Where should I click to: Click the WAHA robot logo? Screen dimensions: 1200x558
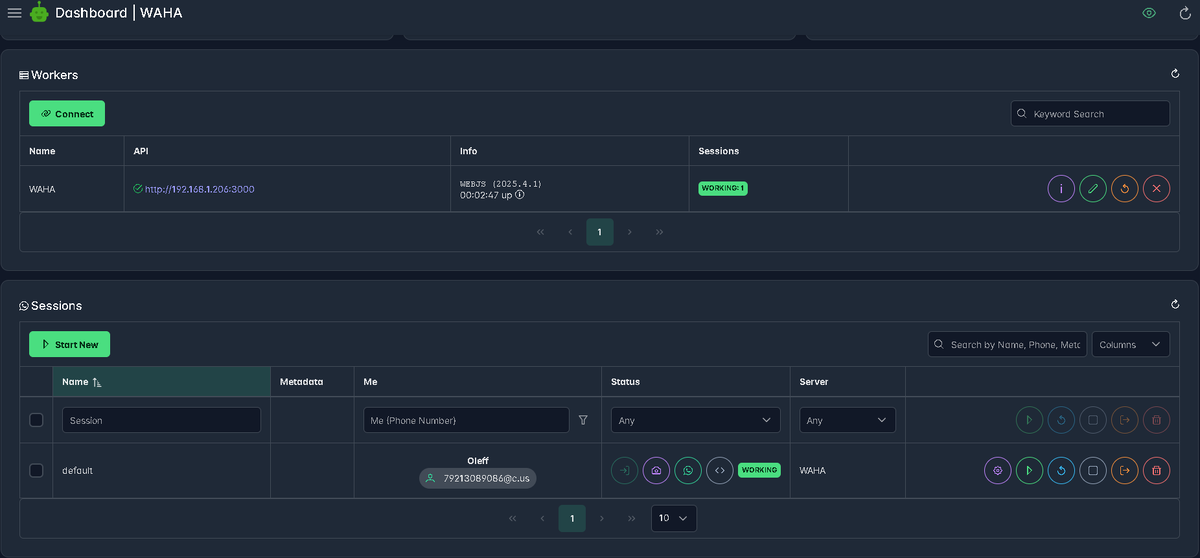(39, 13)
